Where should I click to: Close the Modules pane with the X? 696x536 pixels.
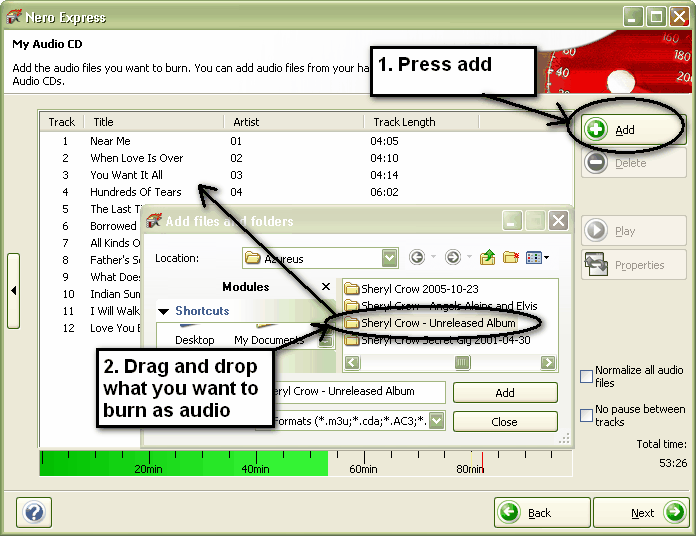click(326, 287)
